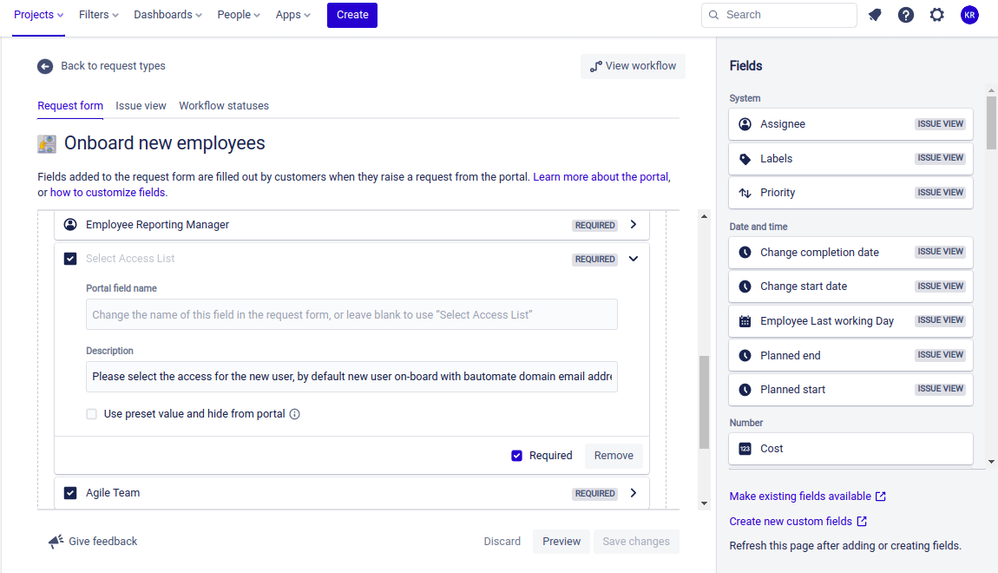Viewport: 998px width, 573px height.
Task: Click the Planned end clock icon
Action: (x=745, y=355)
